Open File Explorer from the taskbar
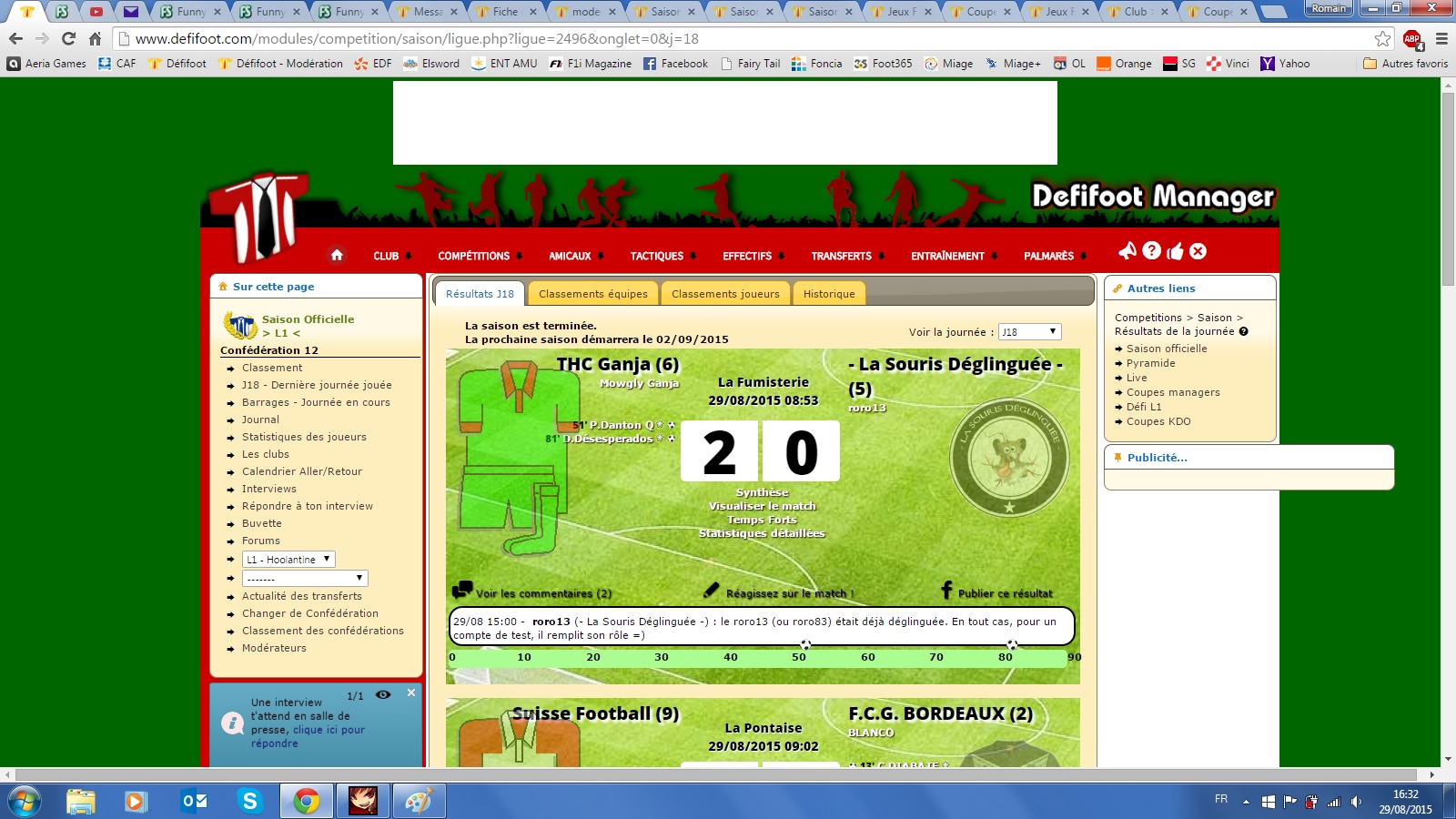 [80, 801]
